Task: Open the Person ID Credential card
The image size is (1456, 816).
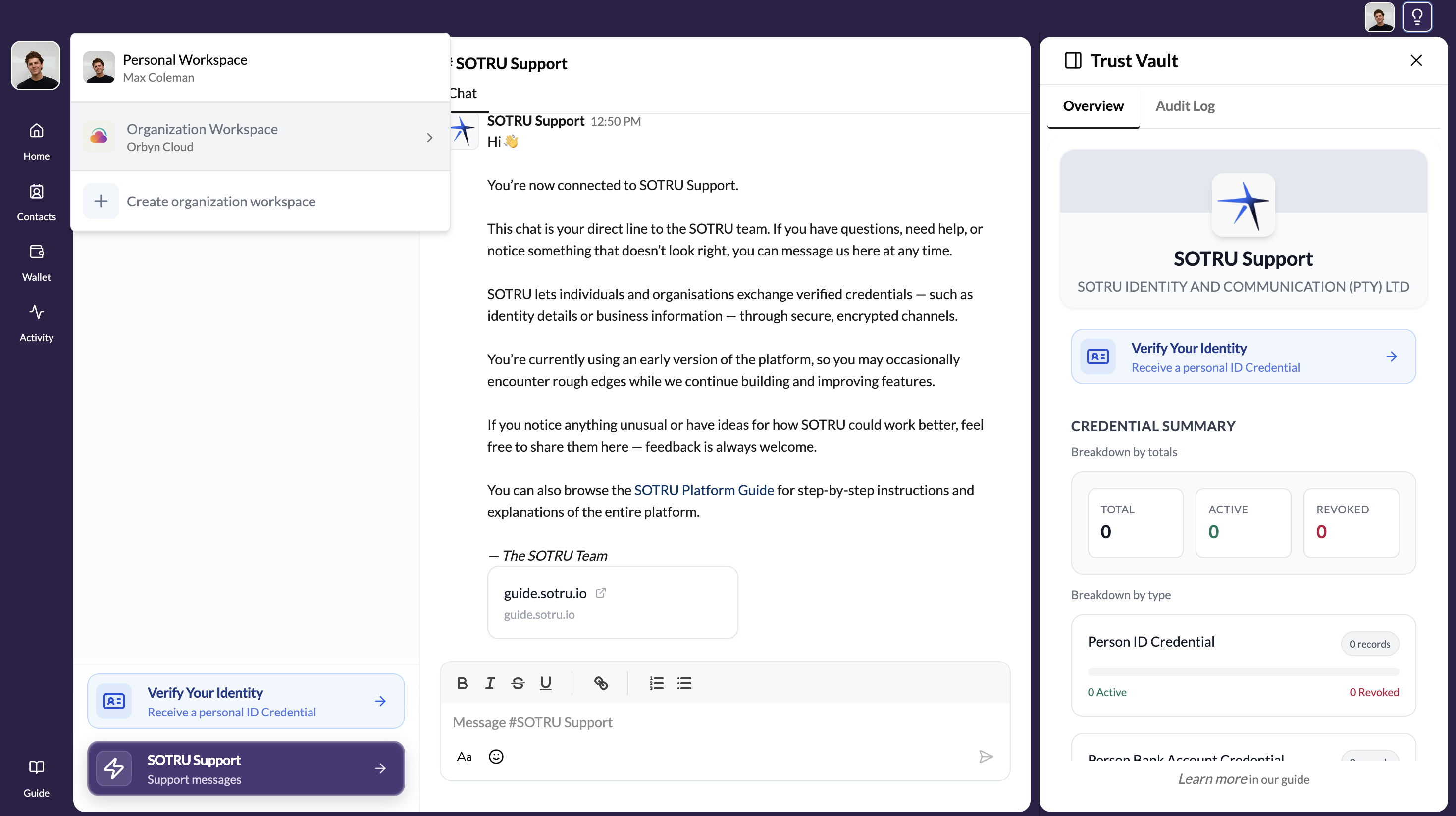Action: (1243, 665)
